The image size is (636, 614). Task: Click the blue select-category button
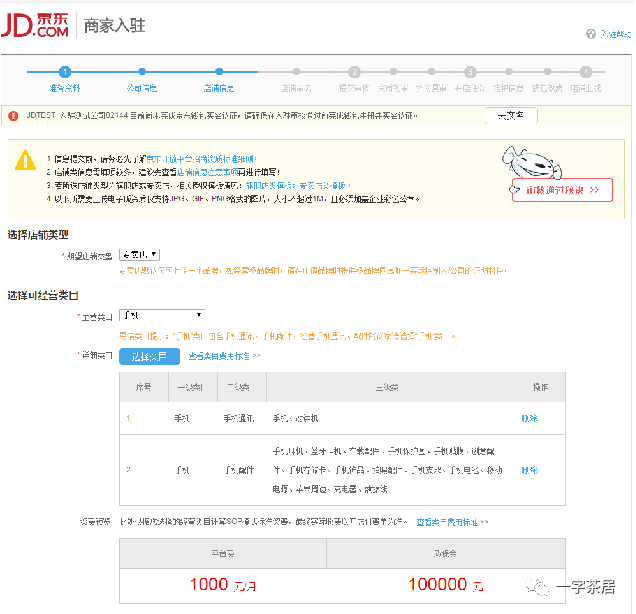[x=149, y=356]
